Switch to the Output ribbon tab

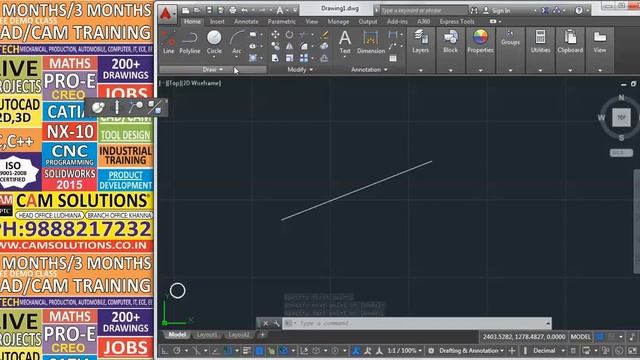pyautogui.click(x=368, y=21)
